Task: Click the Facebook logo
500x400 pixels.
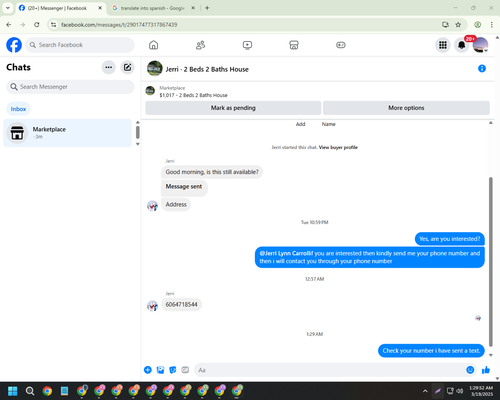Action: [x=14, y=45]
